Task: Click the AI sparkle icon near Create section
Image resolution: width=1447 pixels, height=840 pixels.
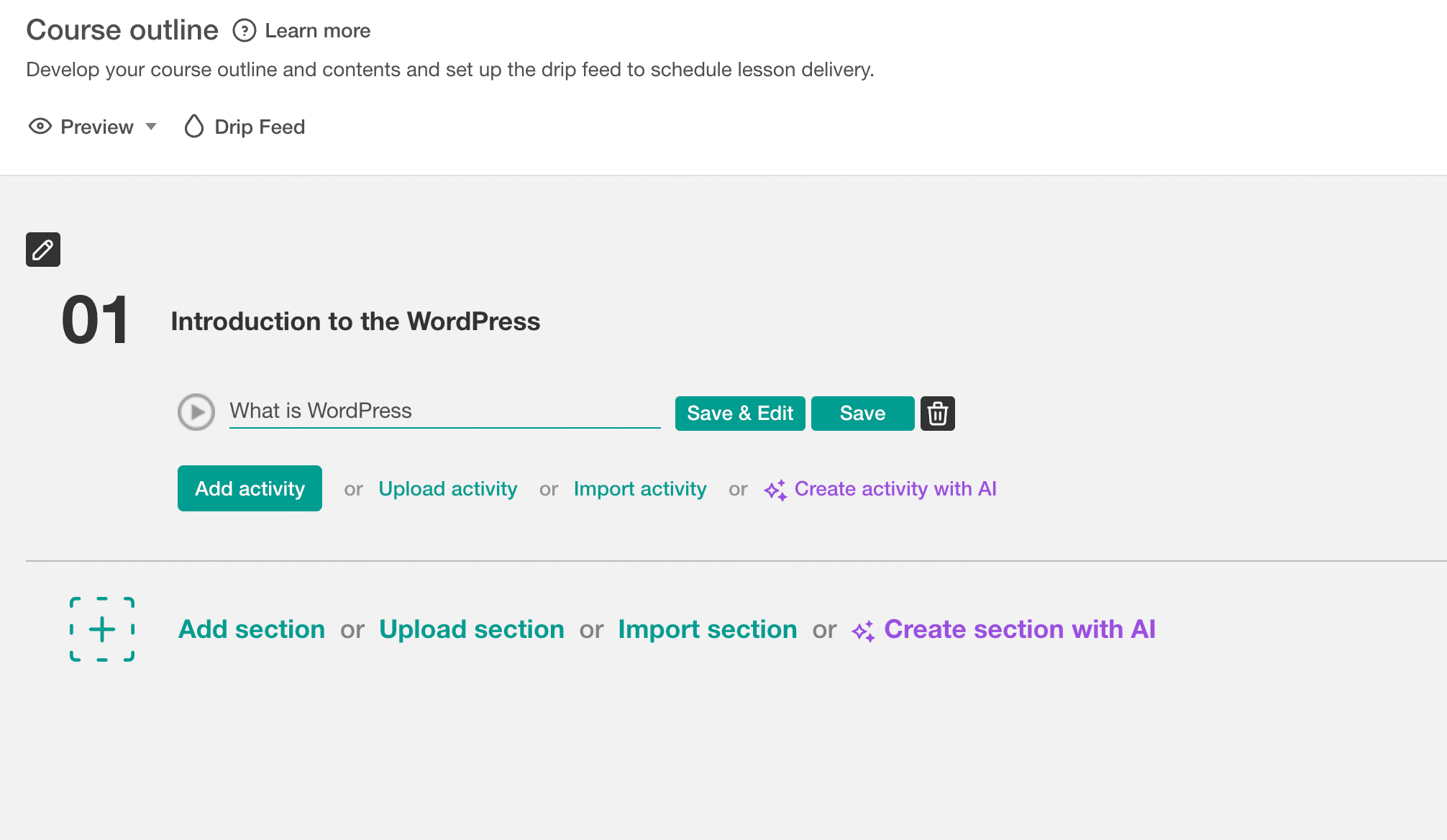Action: point(864,629)
